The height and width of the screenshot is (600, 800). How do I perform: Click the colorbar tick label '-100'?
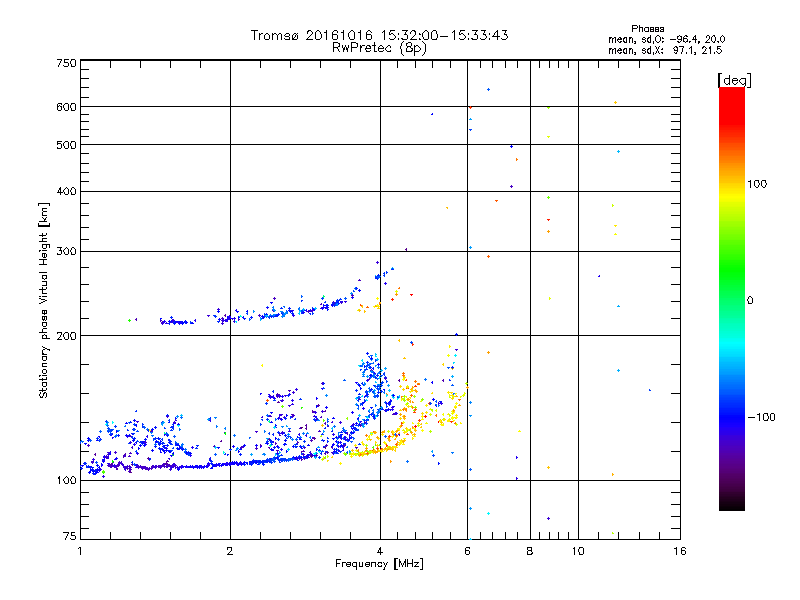pyautogui.click(x=761, y=417)
